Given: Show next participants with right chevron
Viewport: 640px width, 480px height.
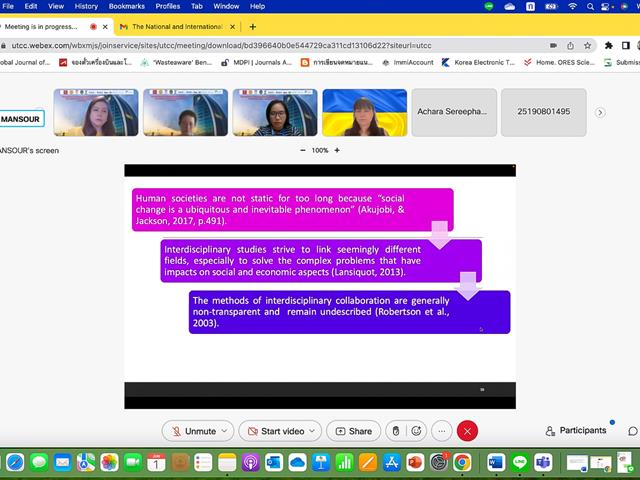Looking at the screenshot, I should click(600, 112).
